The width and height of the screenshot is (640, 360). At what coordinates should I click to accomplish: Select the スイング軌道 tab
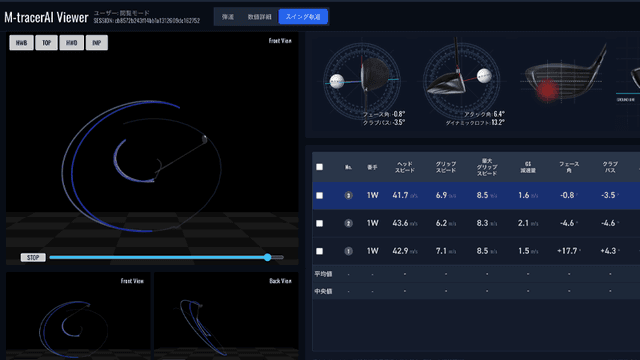click(x=303, y=17)
